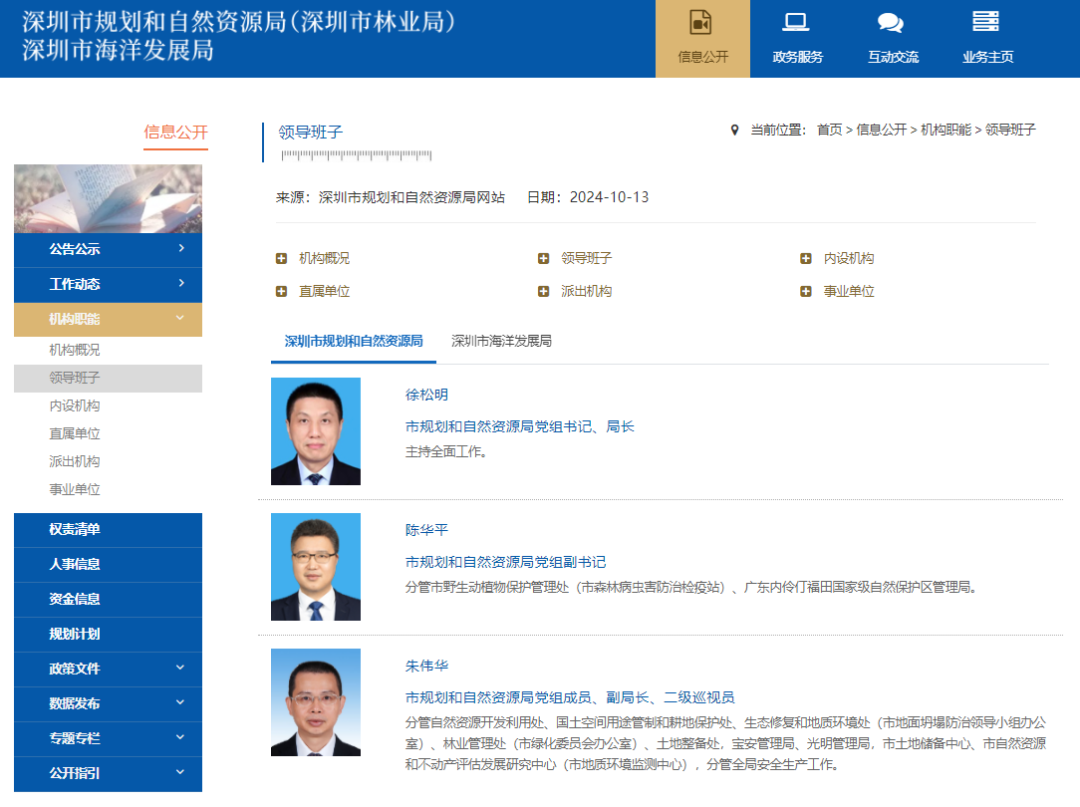Click 陈华平's portrait photo

pyautogui.click(x=316, y=567)
